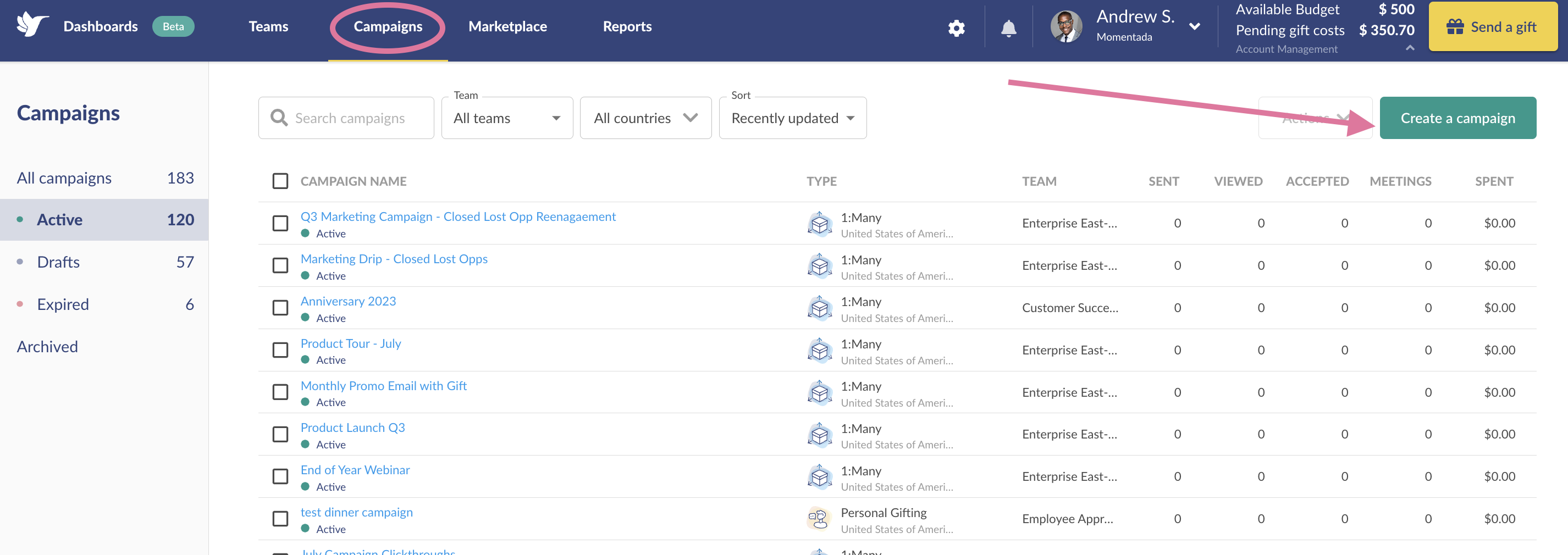The image size is (1568, 555).
Task: Open Product Tour - July campaign link
Action: 351,343
